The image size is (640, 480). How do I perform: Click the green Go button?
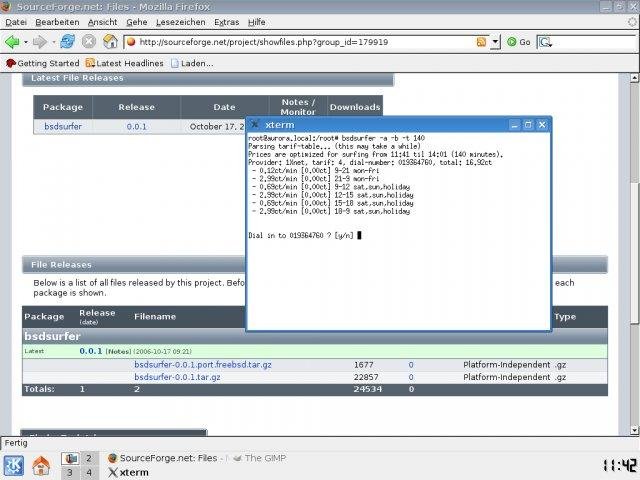tap(519, 42)
